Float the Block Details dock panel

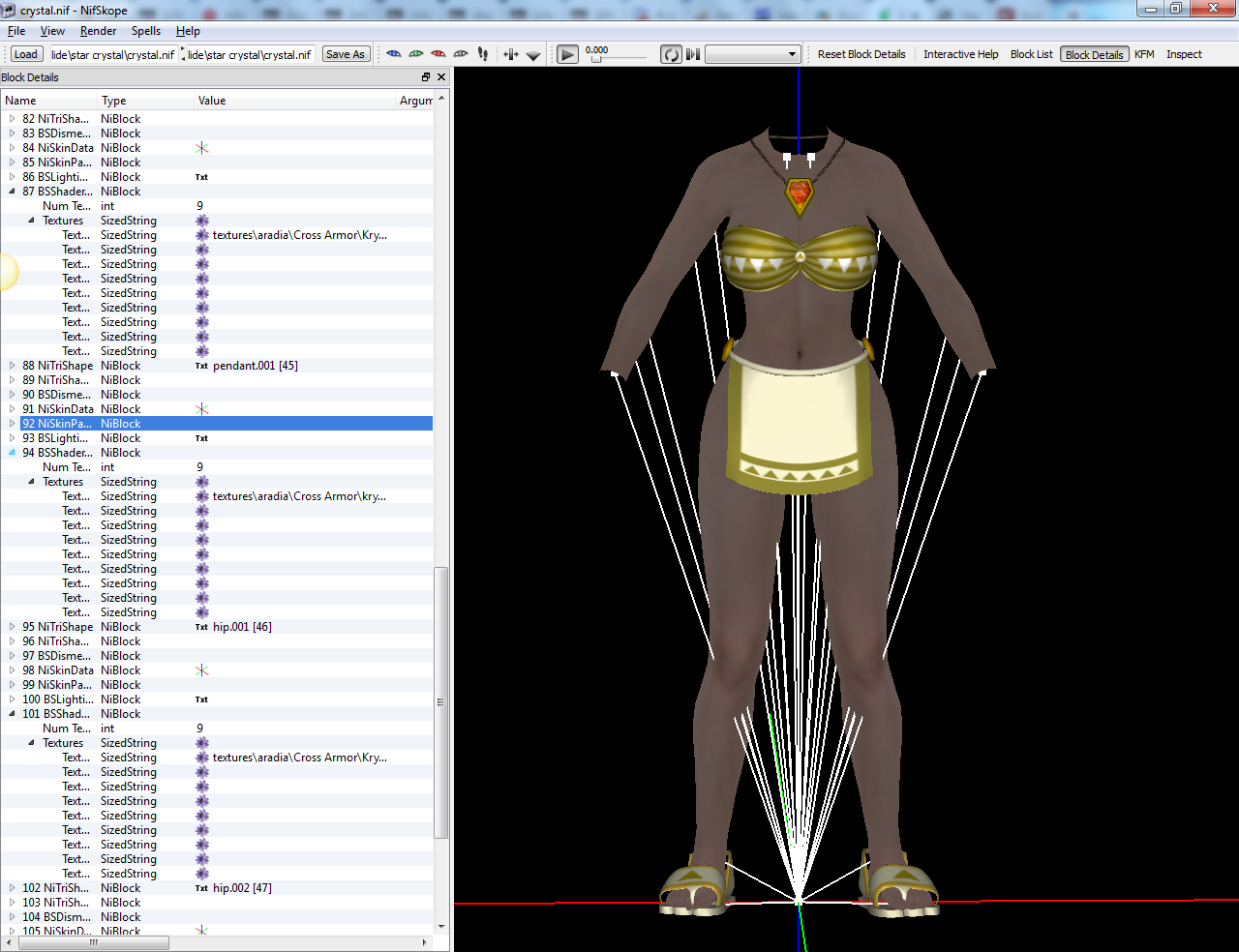[426, 77]
